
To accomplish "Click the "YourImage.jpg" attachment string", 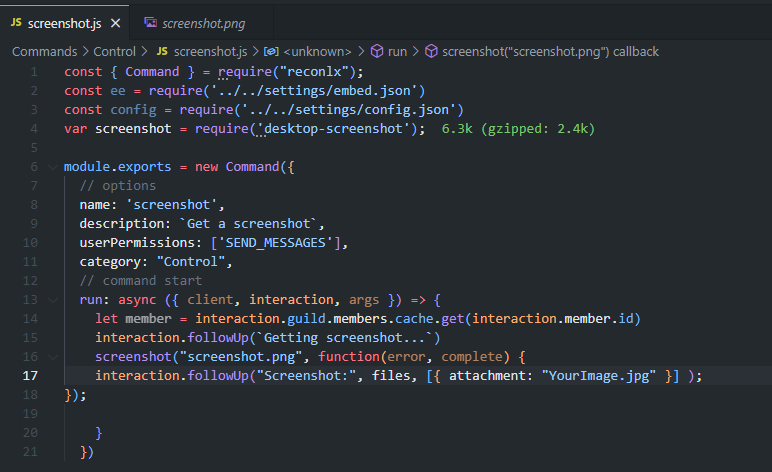I will (x=599, y=376).
